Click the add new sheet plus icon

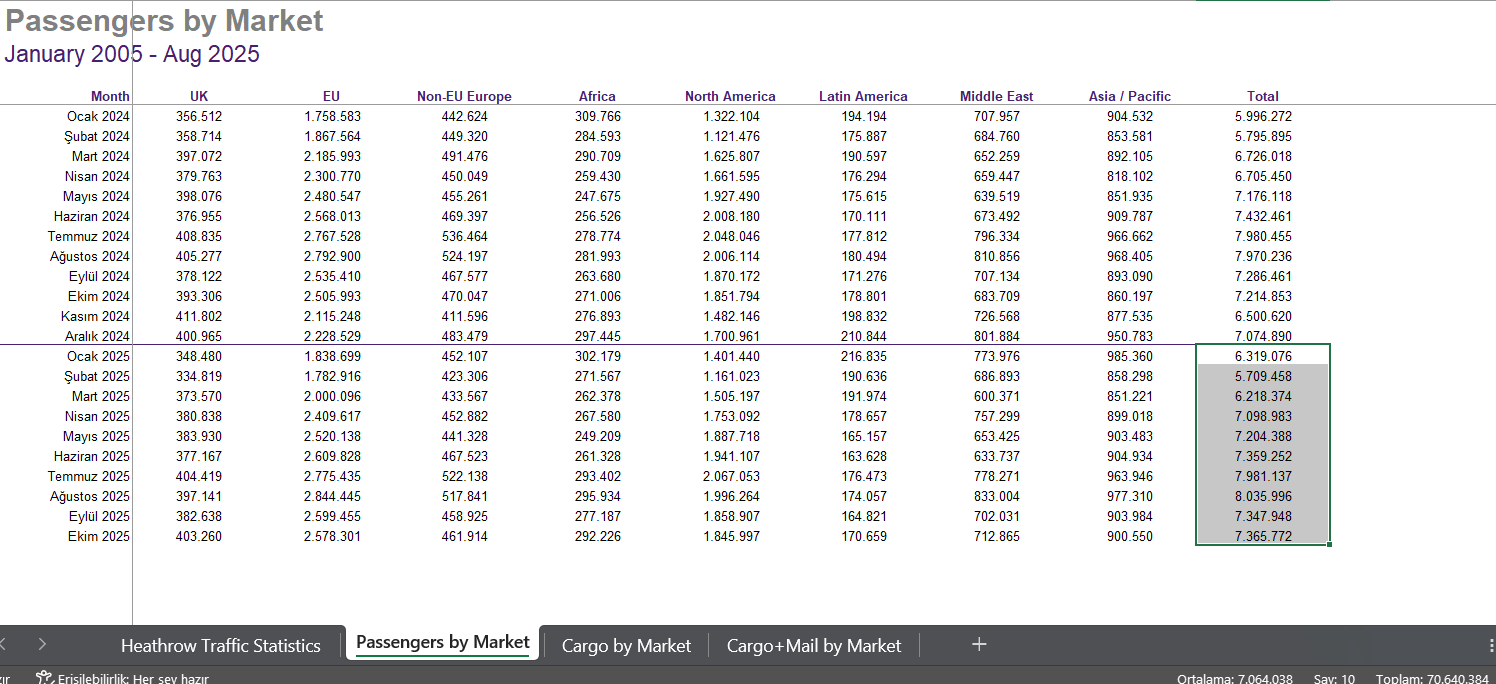(979, 645)
